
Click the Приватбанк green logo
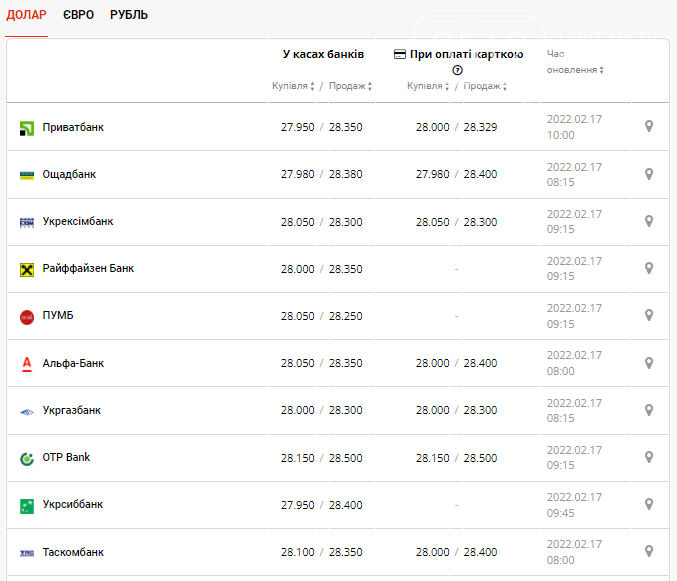click(x=27, y=128)
